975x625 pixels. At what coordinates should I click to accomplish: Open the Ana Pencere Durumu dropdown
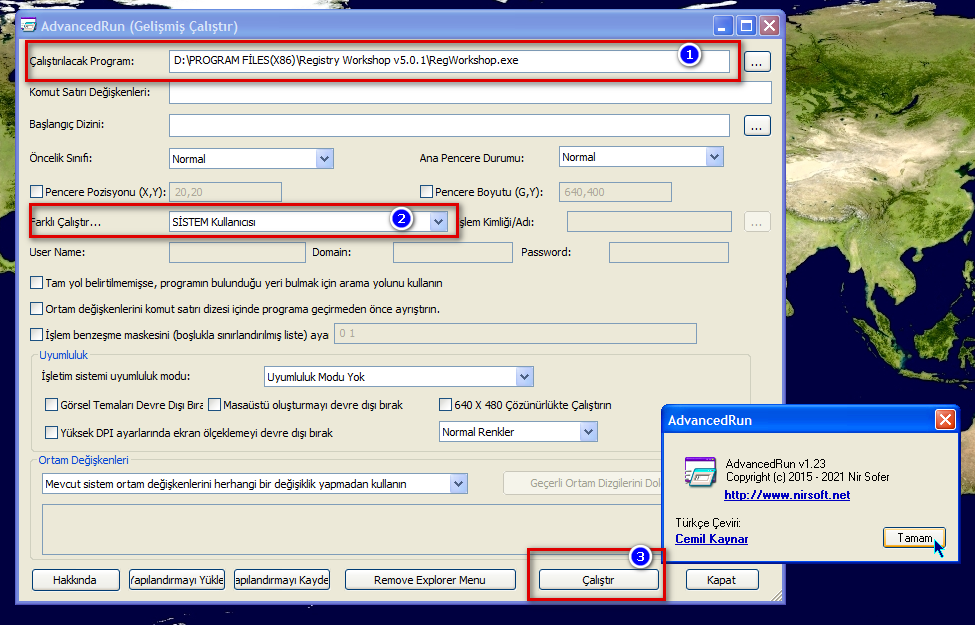click(714, 157)
